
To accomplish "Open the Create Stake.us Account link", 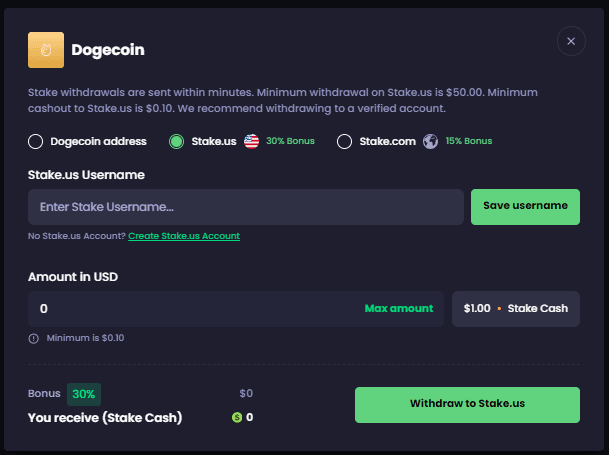I will [184, 236].
